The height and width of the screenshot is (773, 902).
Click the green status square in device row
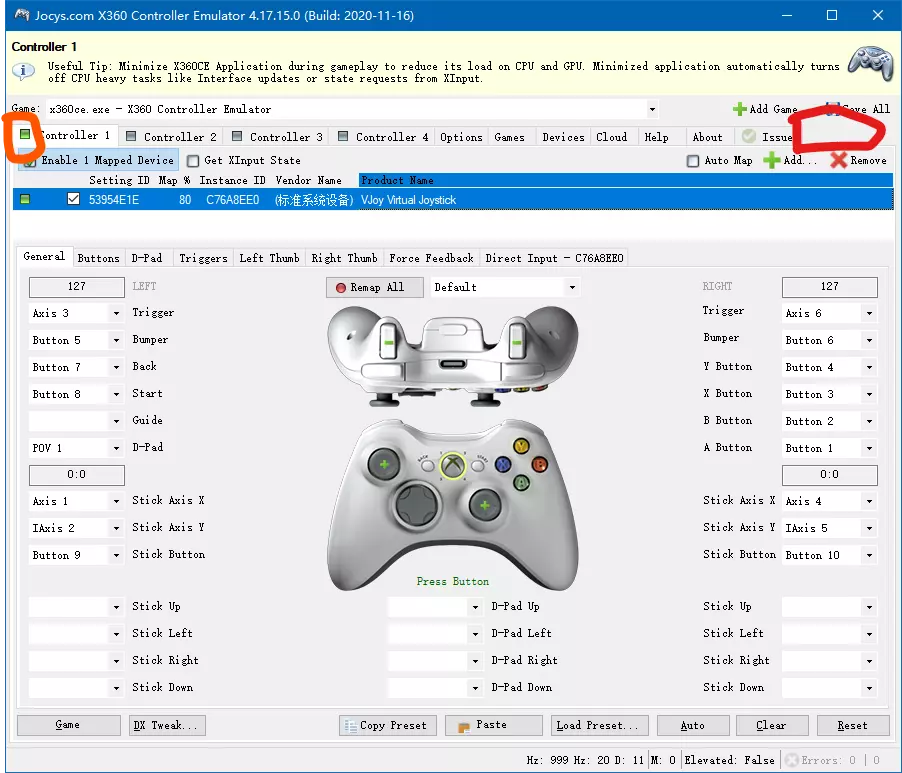25,200
